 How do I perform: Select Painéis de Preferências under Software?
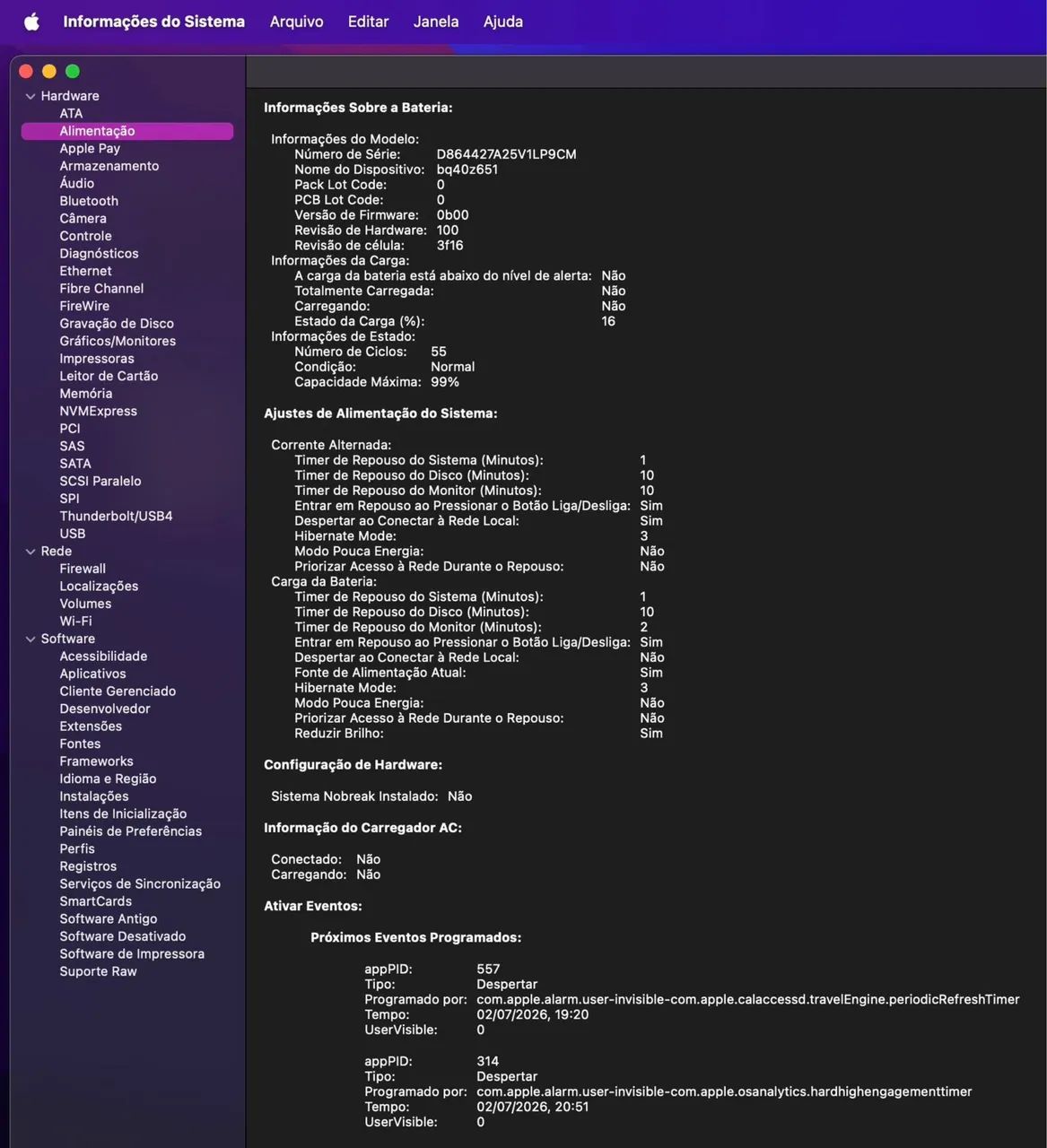tap(131, 831)
